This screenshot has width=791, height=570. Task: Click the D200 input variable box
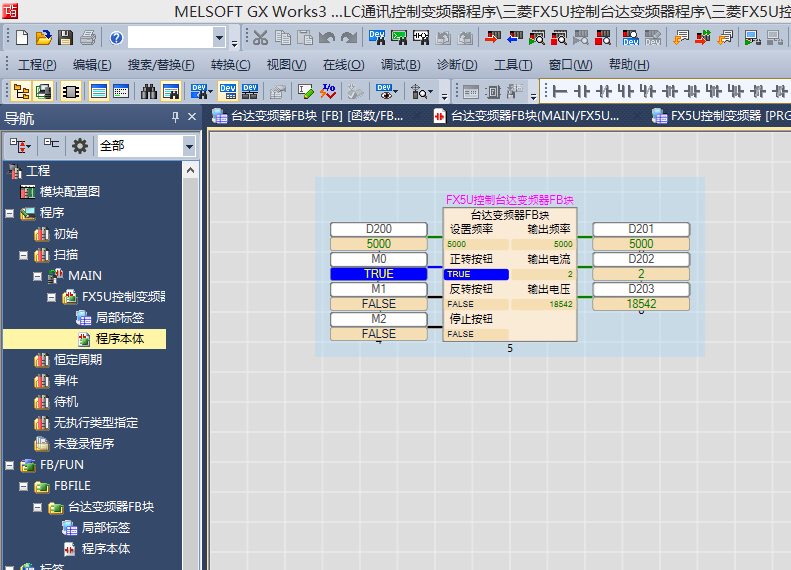pyautogui.click(x=379, y=229)
